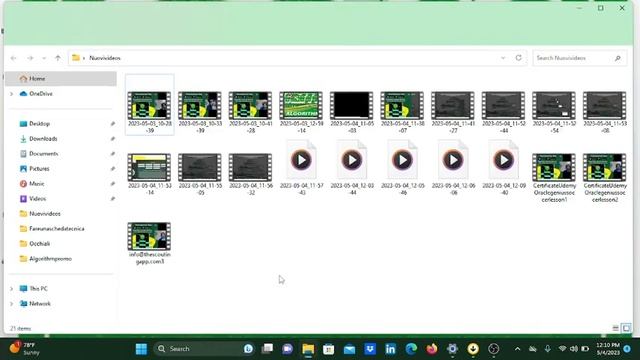Select video 2023-05-04_11-55-05
This screenshot has height=360, width=640.
(x=200, y=174)
